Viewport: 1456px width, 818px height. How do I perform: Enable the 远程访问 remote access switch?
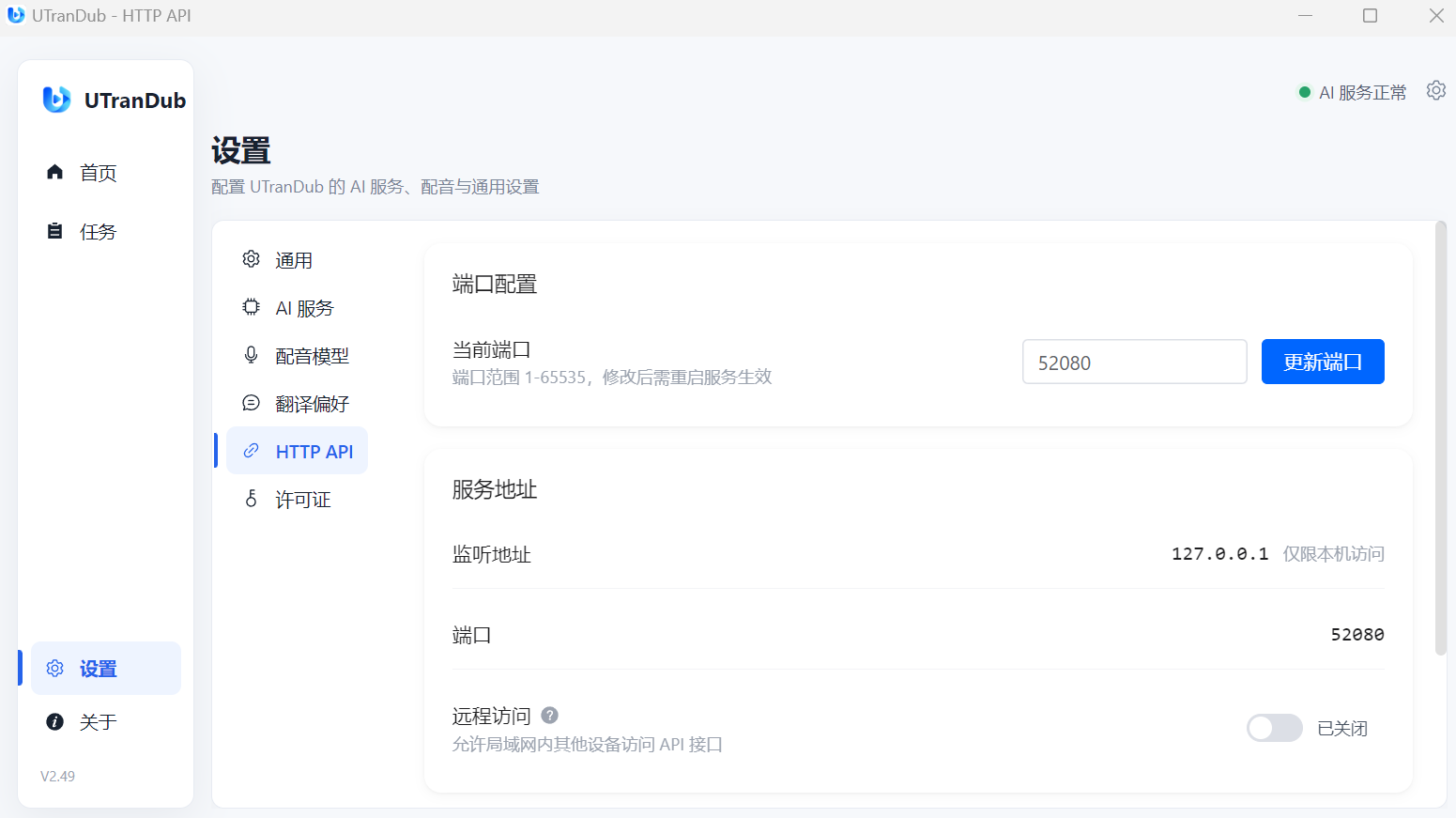[x=1274, y=728]
